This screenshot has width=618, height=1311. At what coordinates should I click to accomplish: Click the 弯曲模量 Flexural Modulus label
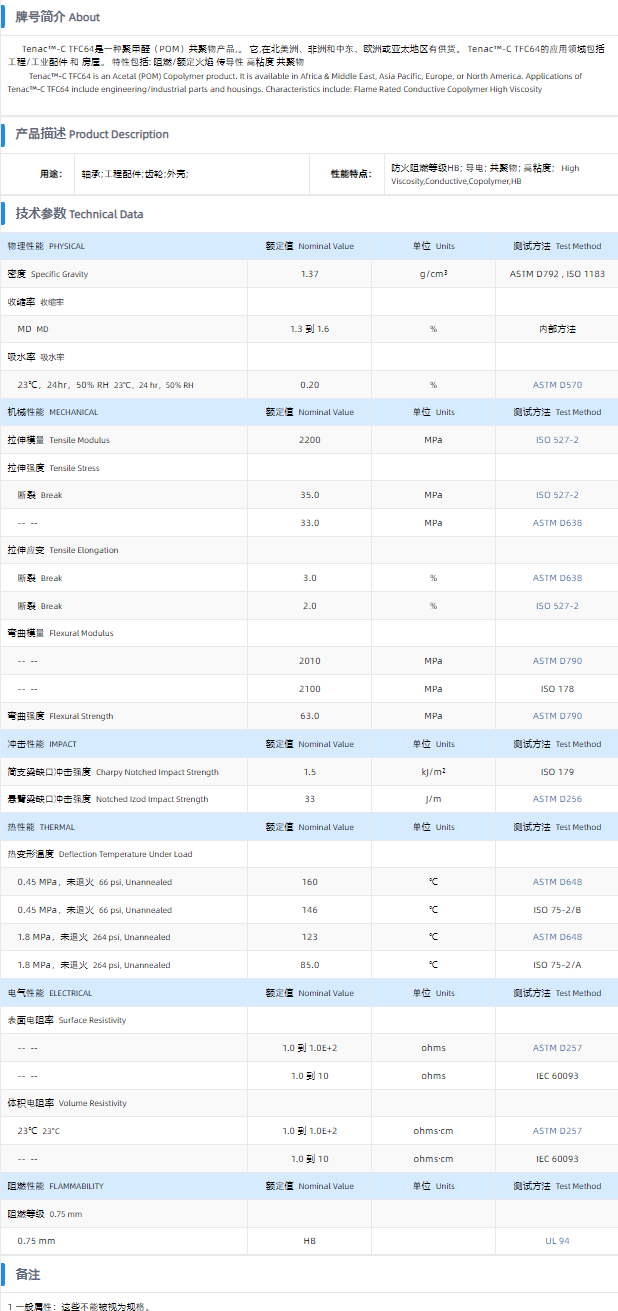[61, 633]
